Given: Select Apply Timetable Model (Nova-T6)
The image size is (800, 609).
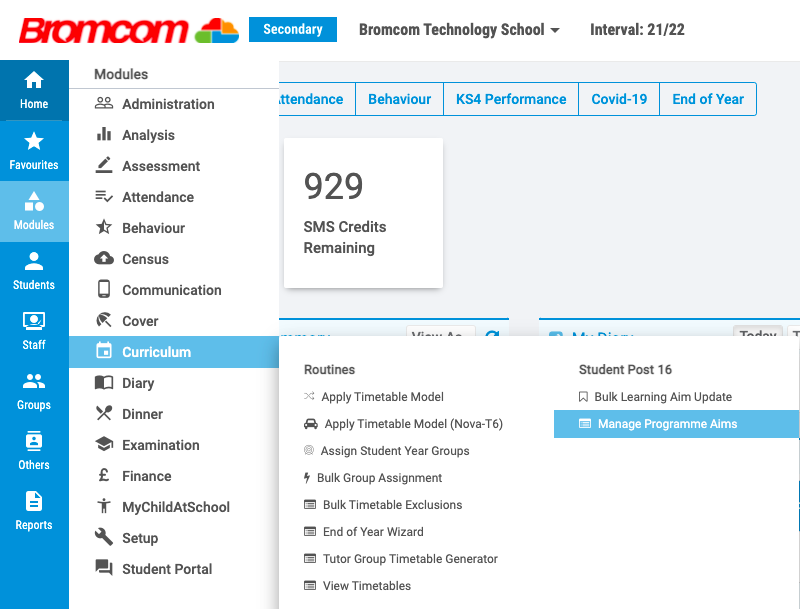Looking at the screenshot, I should [414, 424].
